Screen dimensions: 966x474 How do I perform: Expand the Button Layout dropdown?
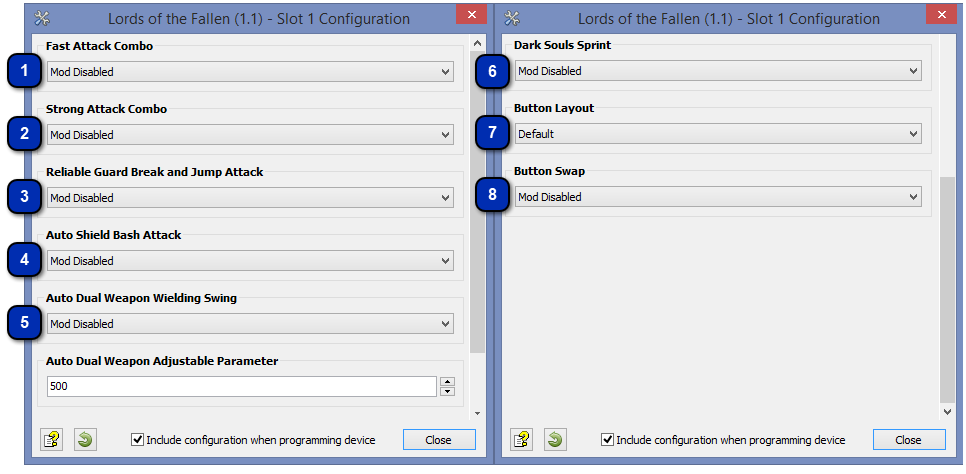[x=718, y=134]
